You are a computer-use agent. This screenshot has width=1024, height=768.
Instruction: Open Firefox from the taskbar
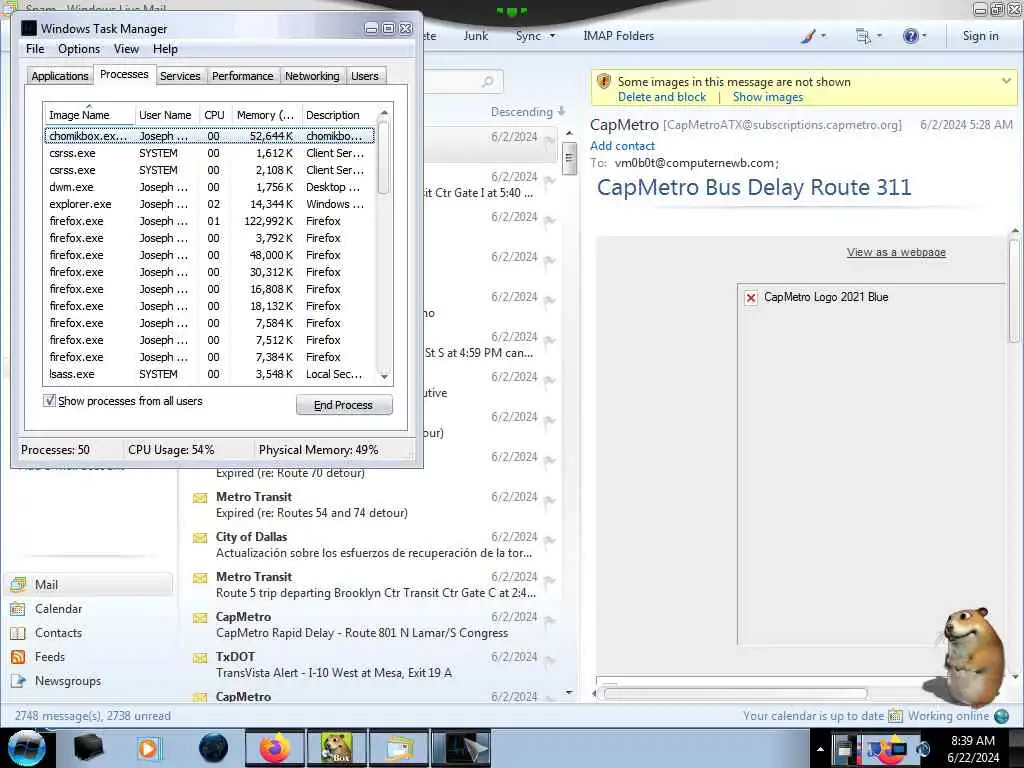pyautogui.click(x=275, y=748)
